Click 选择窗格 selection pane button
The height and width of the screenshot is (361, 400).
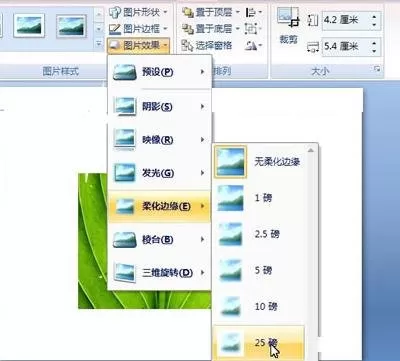(207, 45)
